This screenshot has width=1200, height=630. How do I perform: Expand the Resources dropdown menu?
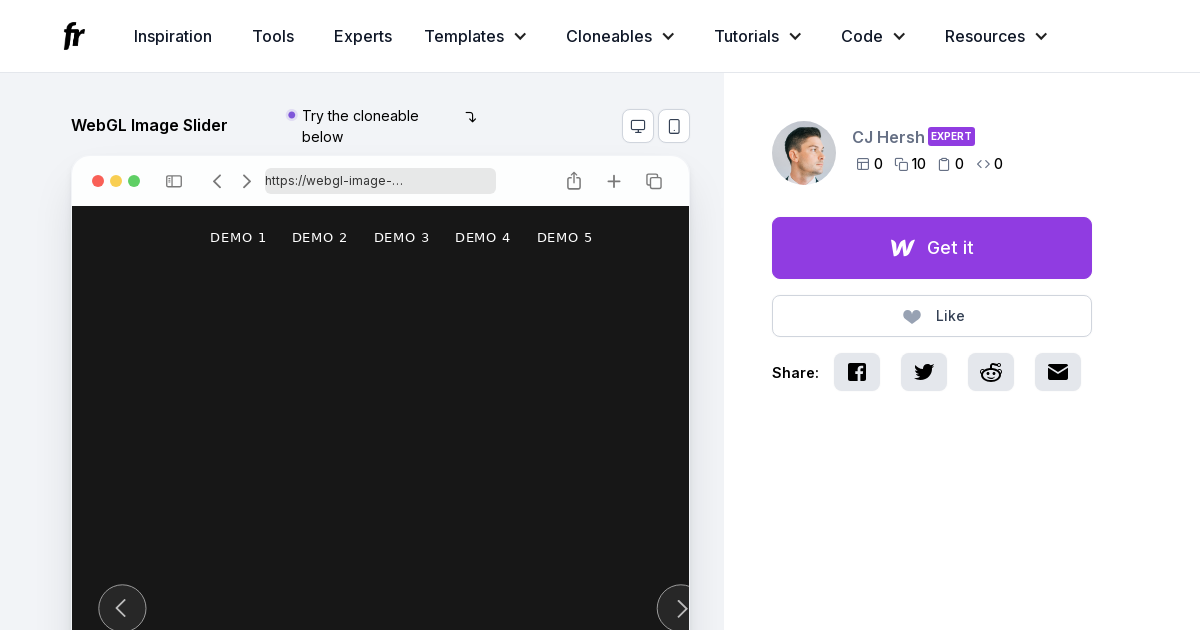(996, 36)
